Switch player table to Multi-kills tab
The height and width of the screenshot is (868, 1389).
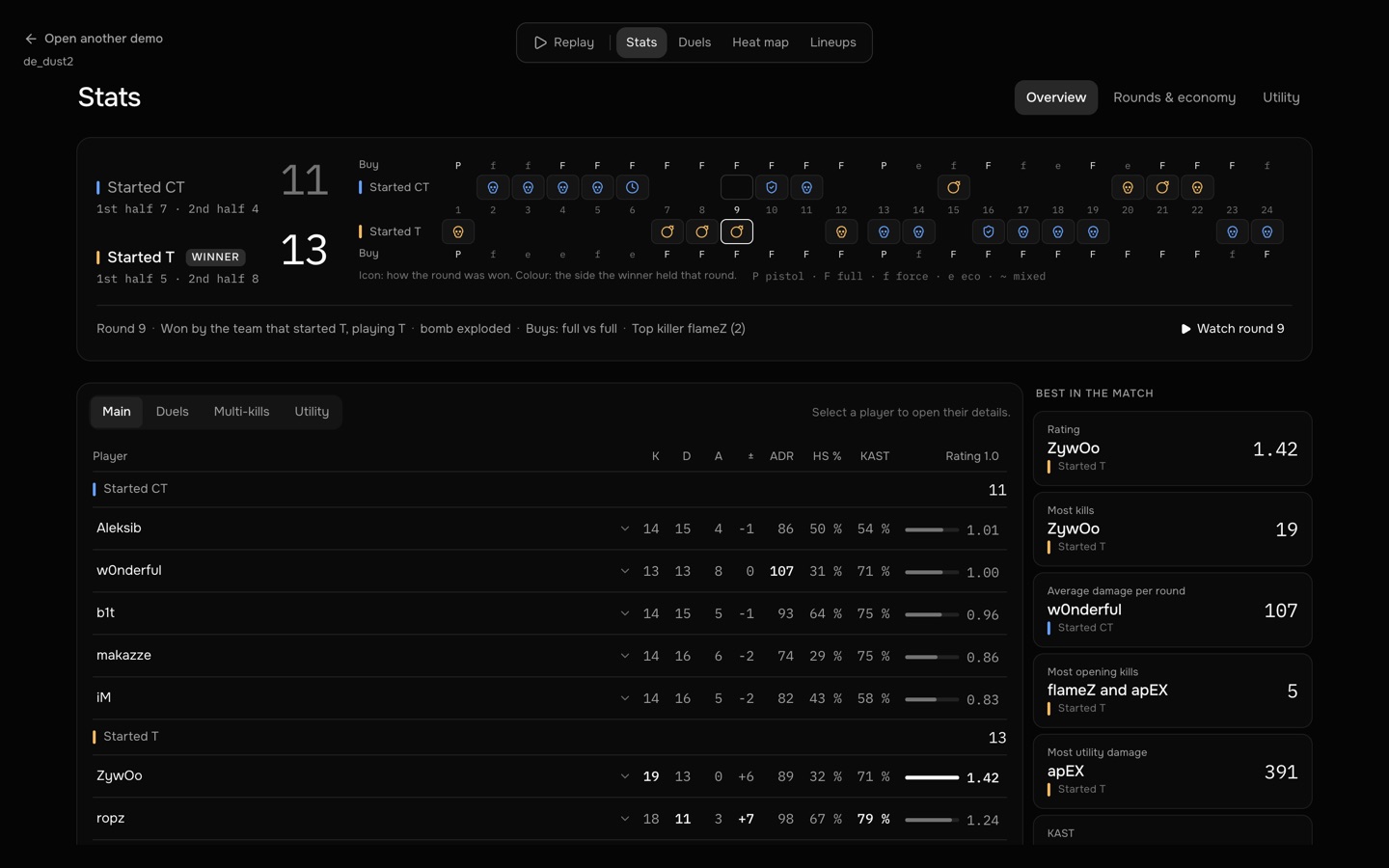point(241,412)
